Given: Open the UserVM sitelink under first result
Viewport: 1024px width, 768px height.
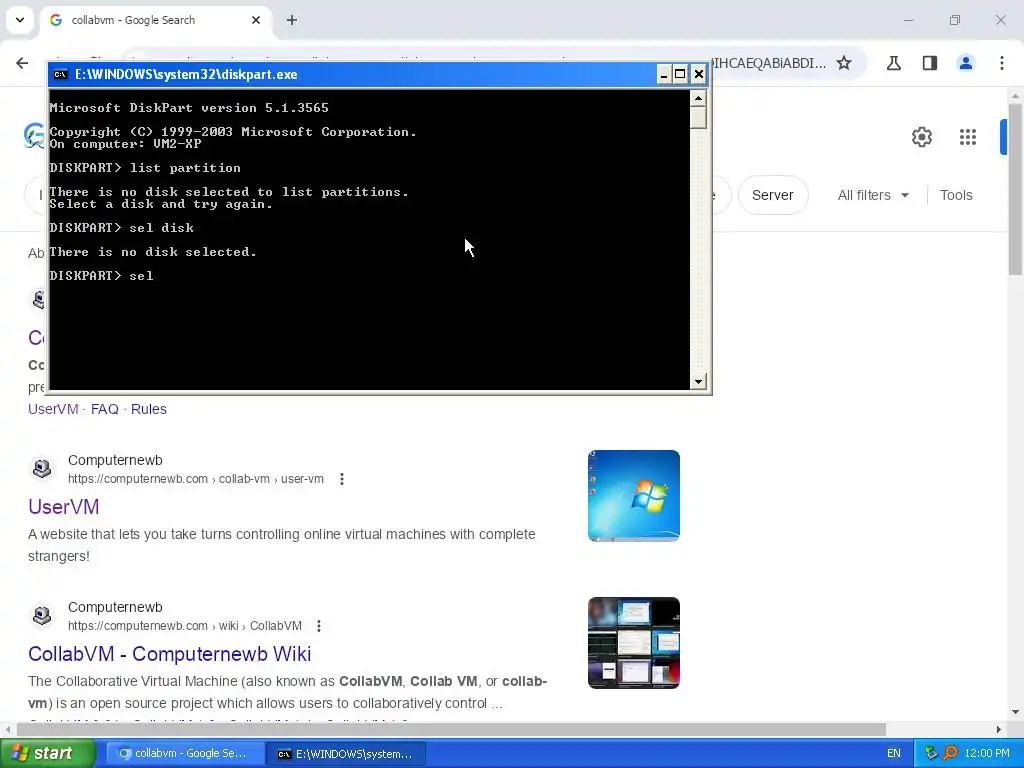Looking at the screenshot, I should [53, 409].
